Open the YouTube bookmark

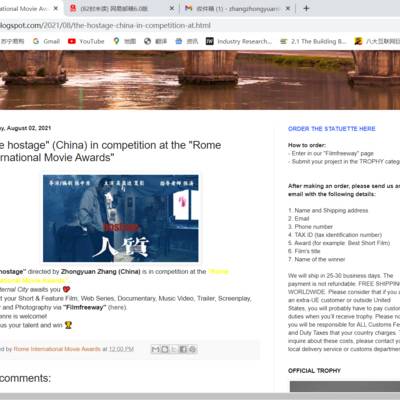[x=86, y=41]
